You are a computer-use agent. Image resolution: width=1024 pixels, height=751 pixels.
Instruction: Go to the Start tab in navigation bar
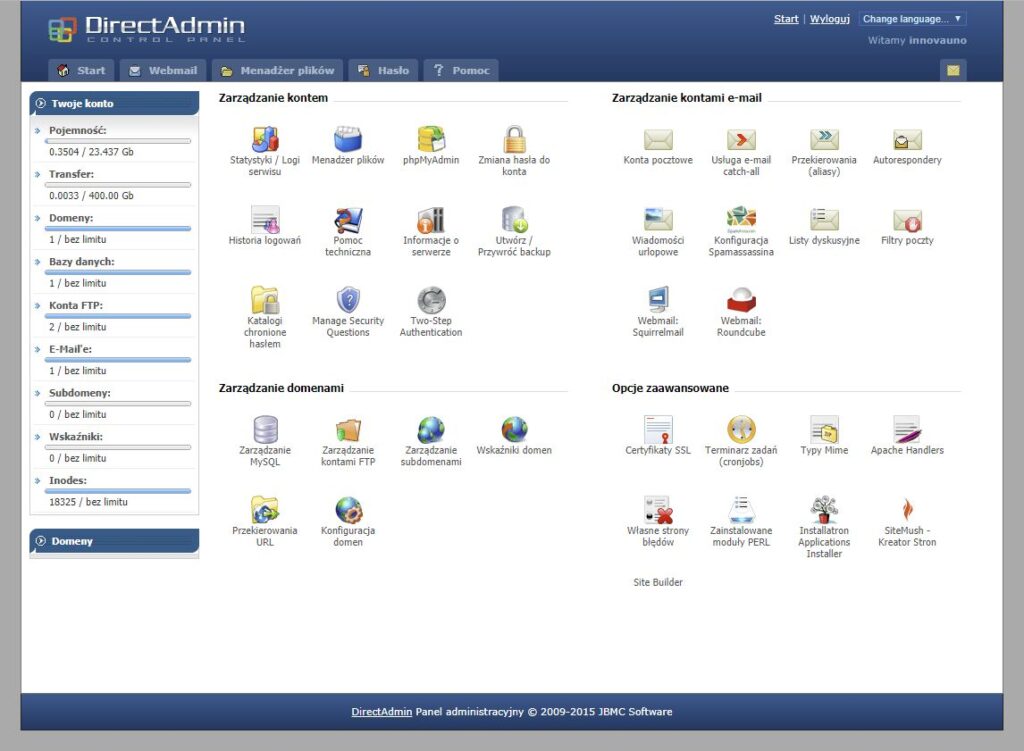point(82,71)
